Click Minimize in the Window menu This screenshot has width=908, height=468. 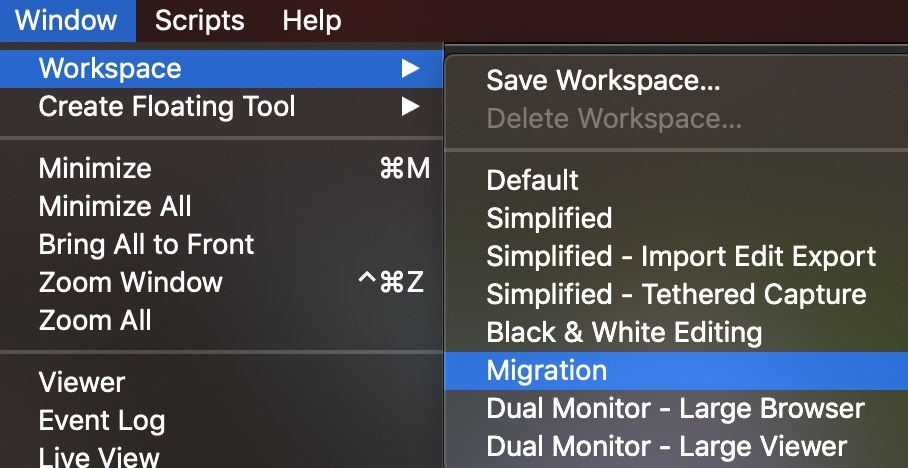(95, 168)
